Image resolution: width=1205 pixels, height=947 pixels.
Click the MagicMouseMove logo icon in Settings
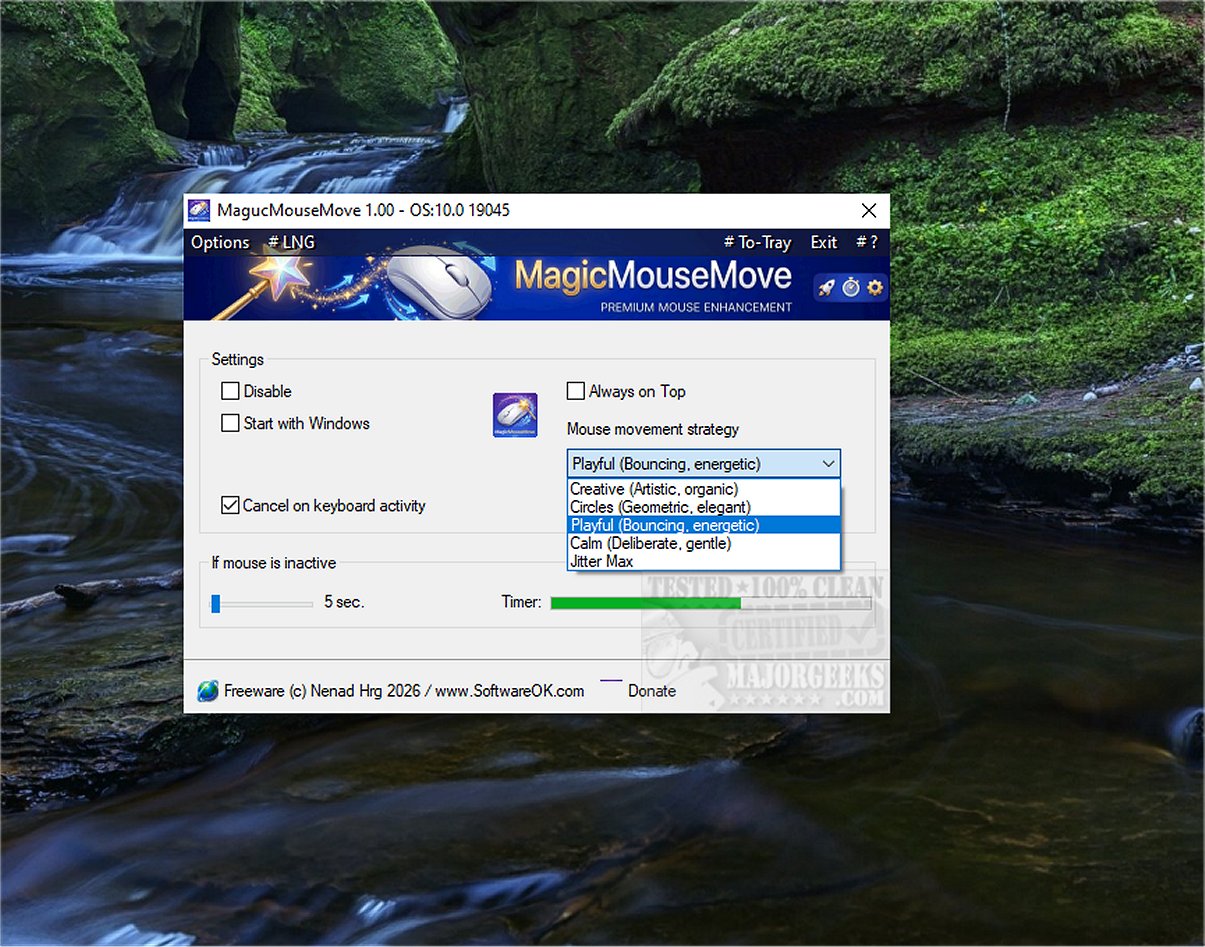(x=515, y=415)
